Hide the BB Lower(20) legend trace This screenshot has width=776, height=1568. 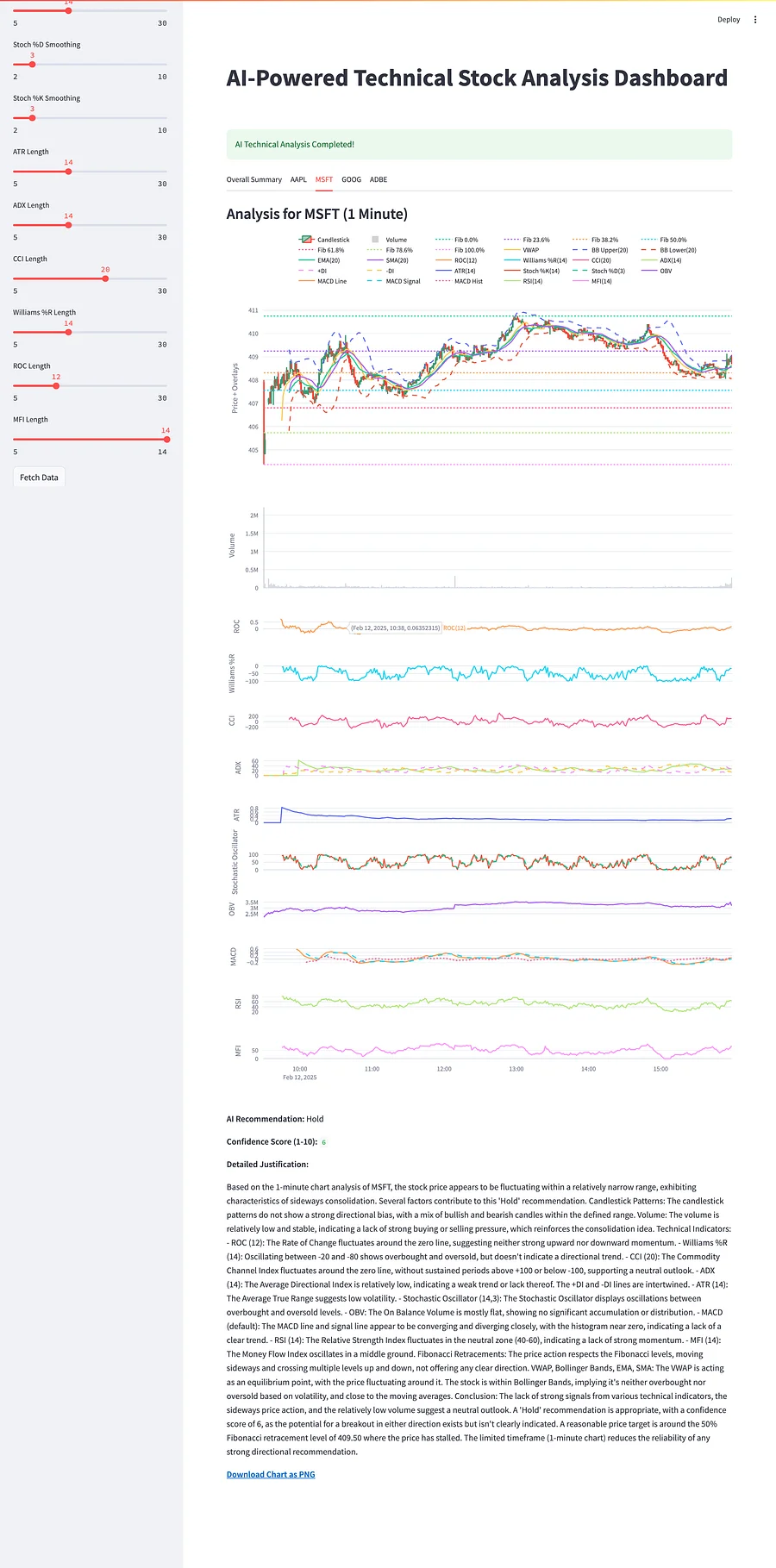click(669, 250)
